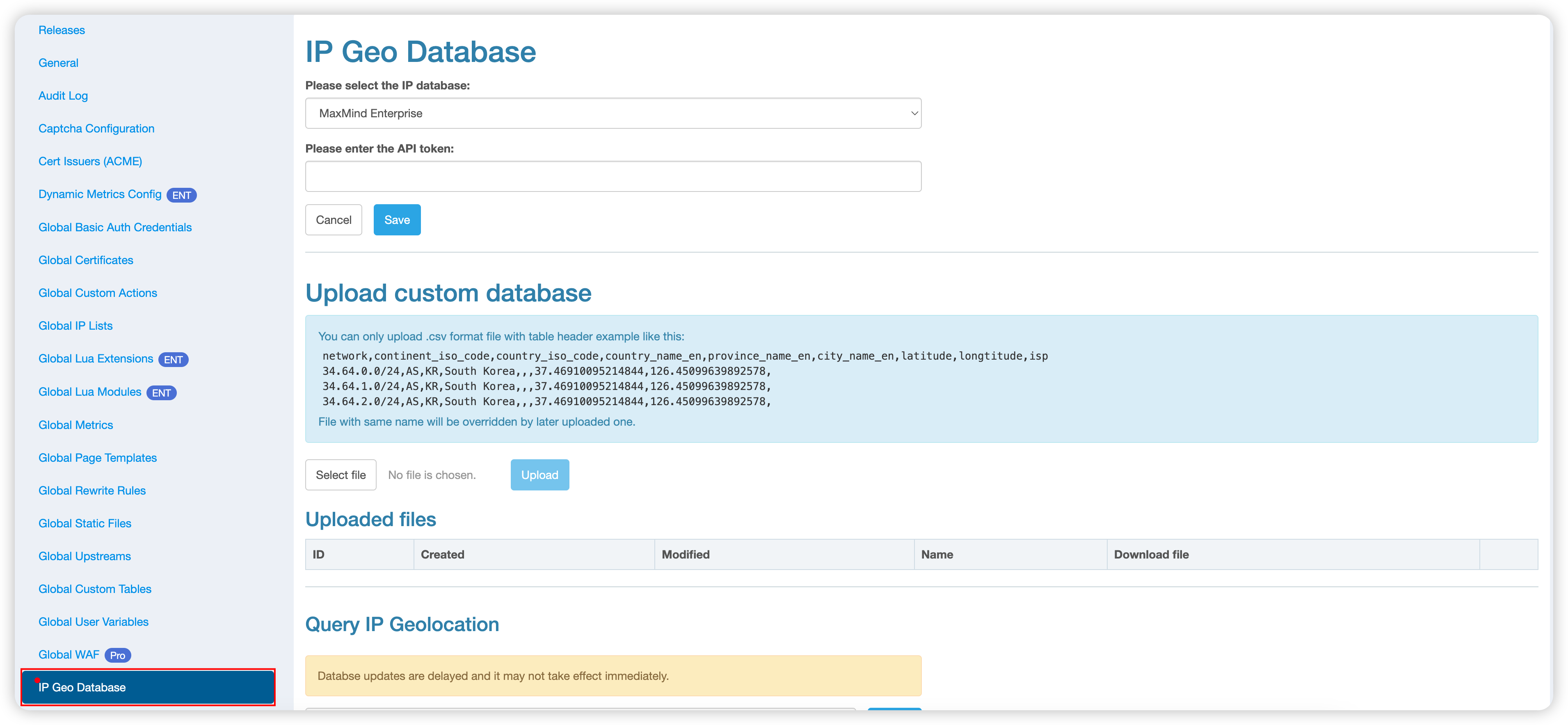Click the ENT badge next to Global Lua Extensions

click(x=174, y=360)
